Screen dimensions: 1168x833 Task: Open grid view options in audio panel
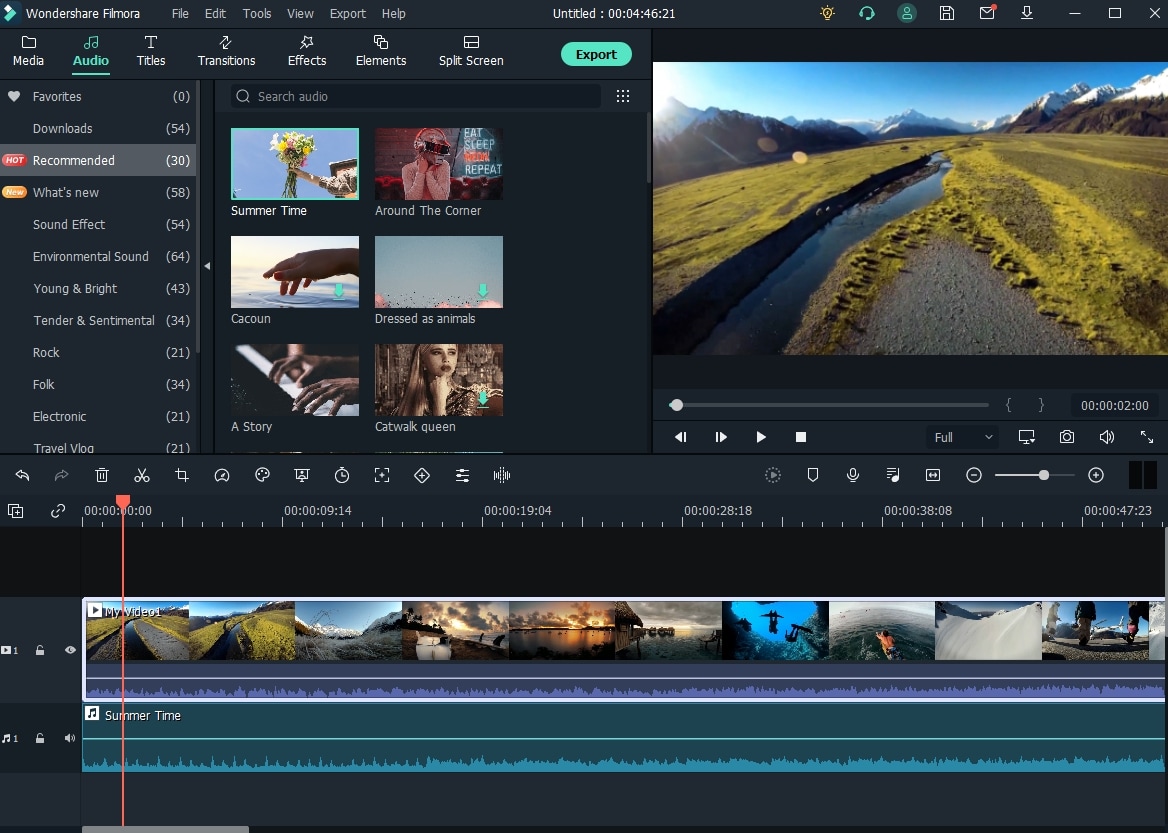point(623,96)
